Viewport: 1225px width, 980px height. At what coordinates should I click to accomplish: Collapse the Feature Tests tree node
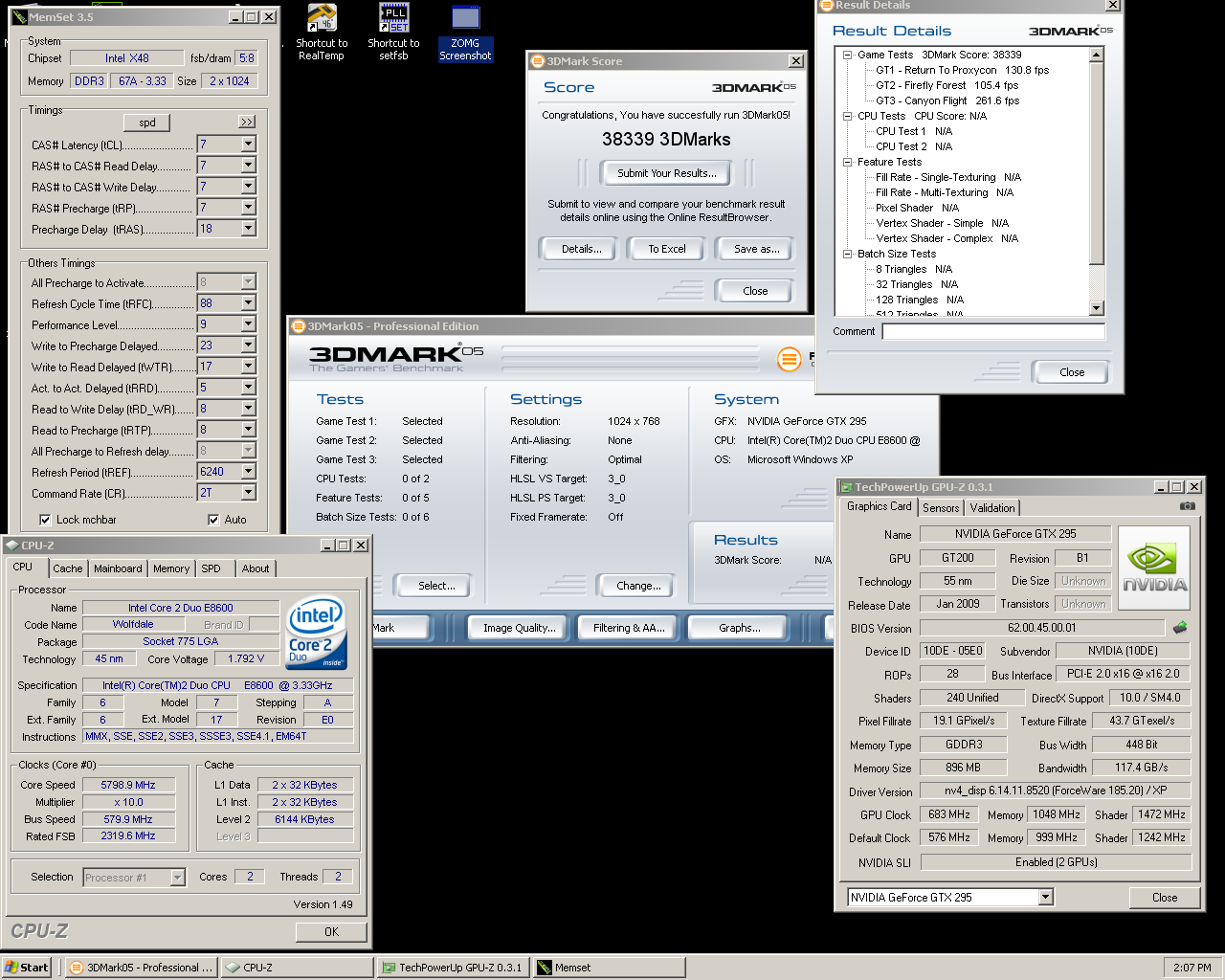click(848, 162)
